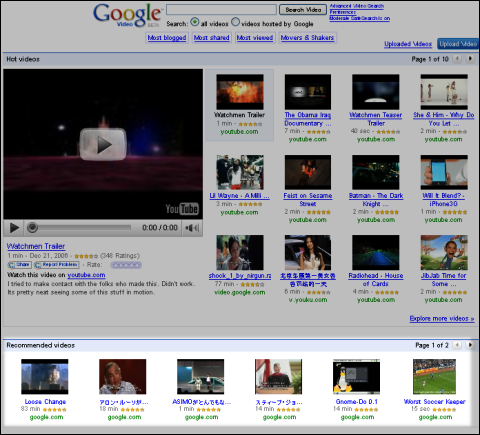The image size is (480, 435).
Task: Click the Gnome-Do 0.1 title link
Action: tap(357, 402)
